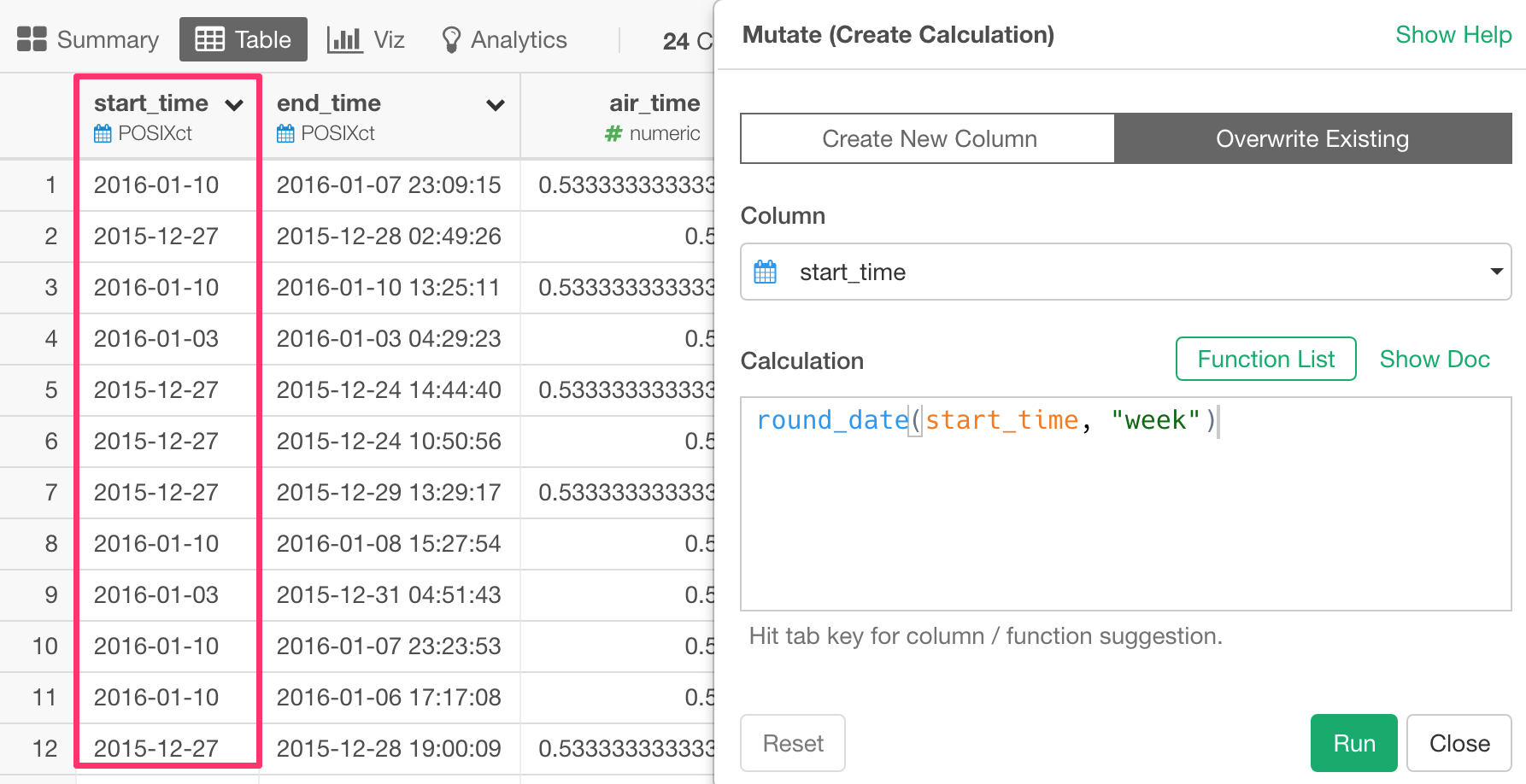This screenshot has height=784, width=1526.
Task: Select end_time cell 2015-12-29 13:29:17
Action: 389,492
